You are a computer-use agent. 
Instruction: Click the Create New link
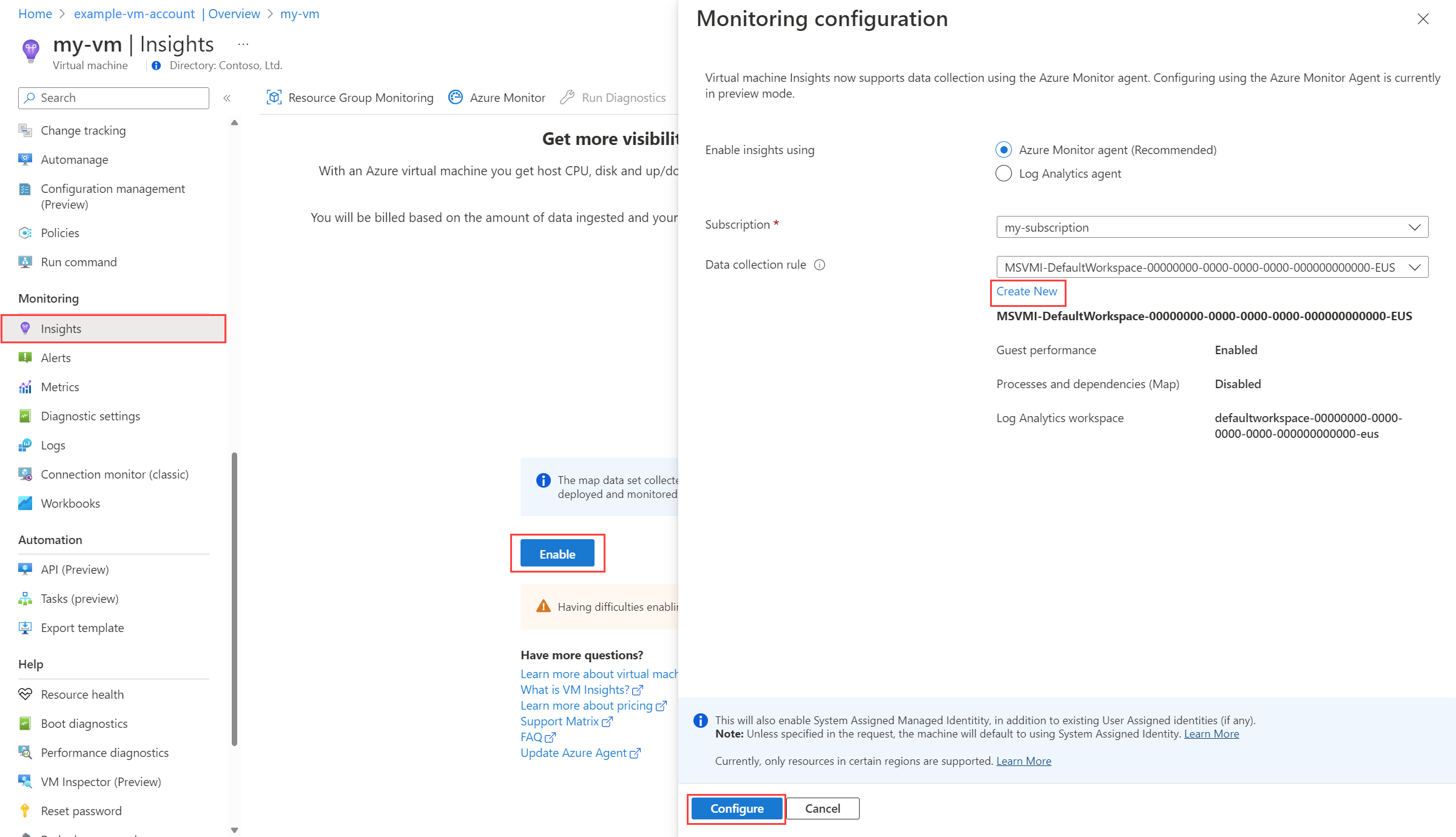coord(1027,292)
